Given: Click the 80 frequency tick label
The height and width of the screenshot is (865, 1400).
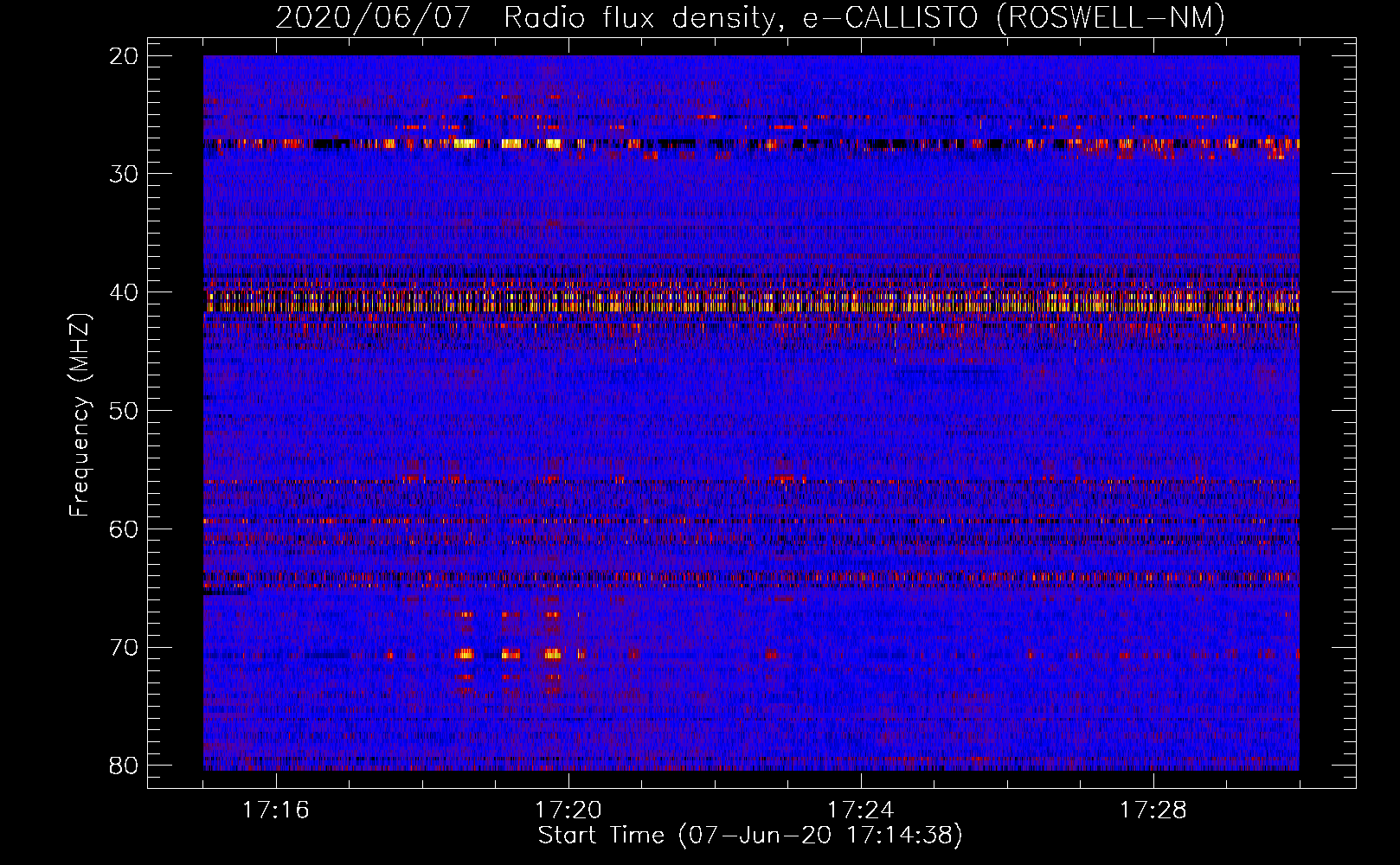Looking at the screenshot, I should coord(124,766).
